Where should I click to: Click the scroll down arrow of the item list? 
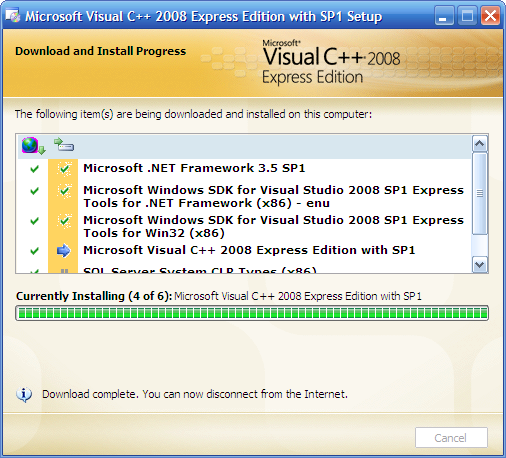click(x=480, y=265)
